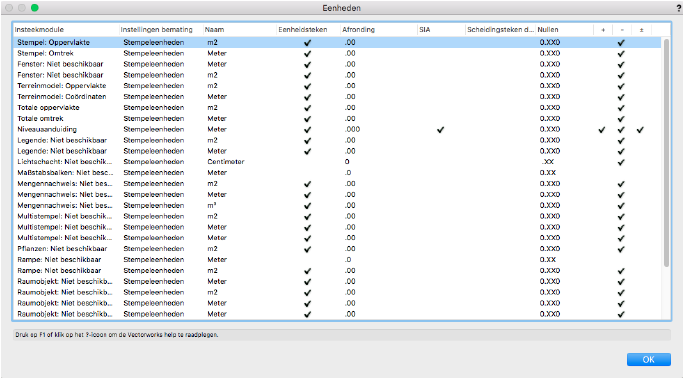Image resolution: width=684 pixels, height=380 pixels.
Task: Toggle Eenheidsteken checkmark for Stempel: Omtrek row
Action: point(308,54)
